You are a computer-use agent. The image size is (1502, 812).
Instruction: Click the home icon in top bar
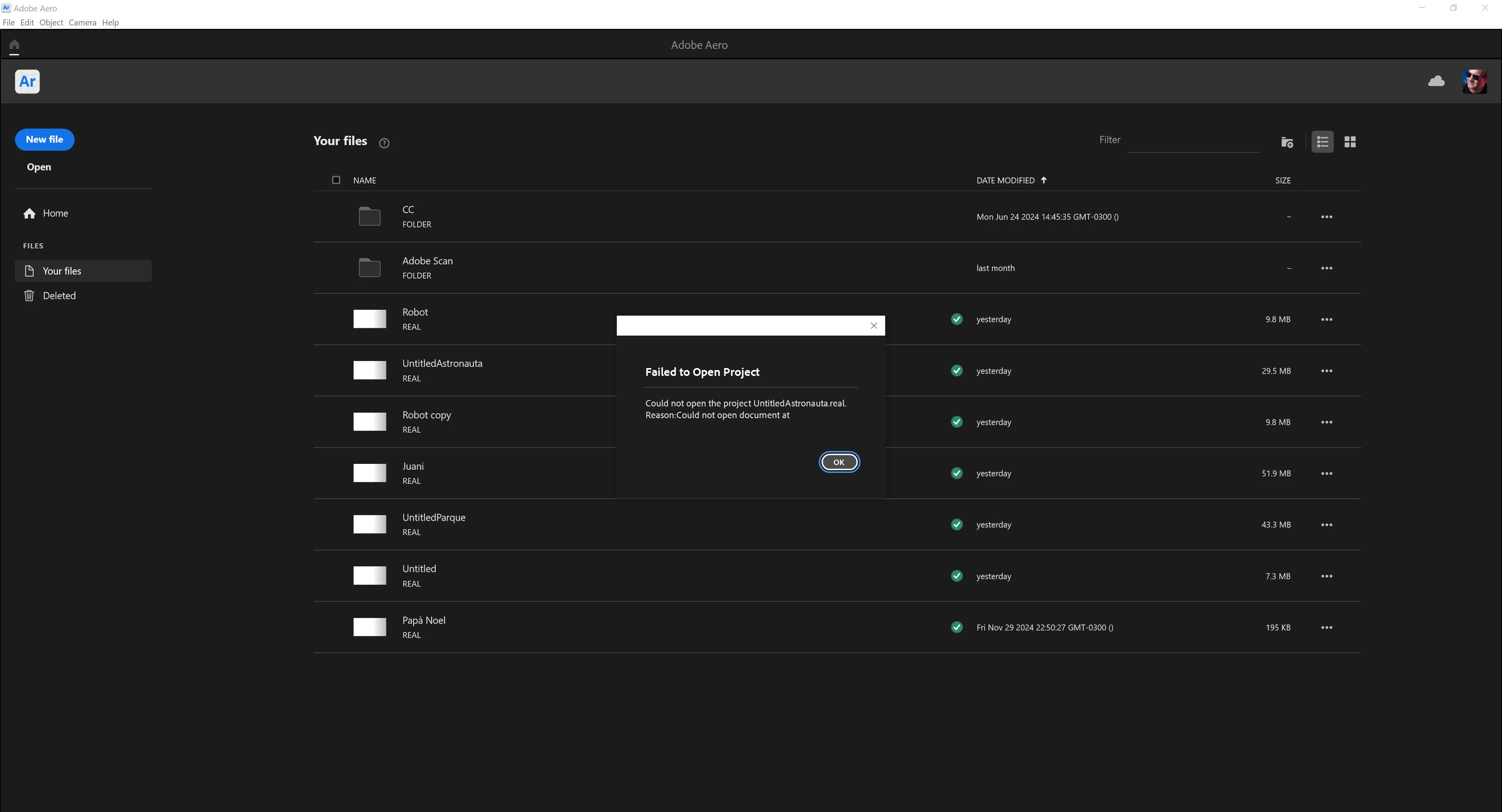pyautogui.click(x=14, y=45)
